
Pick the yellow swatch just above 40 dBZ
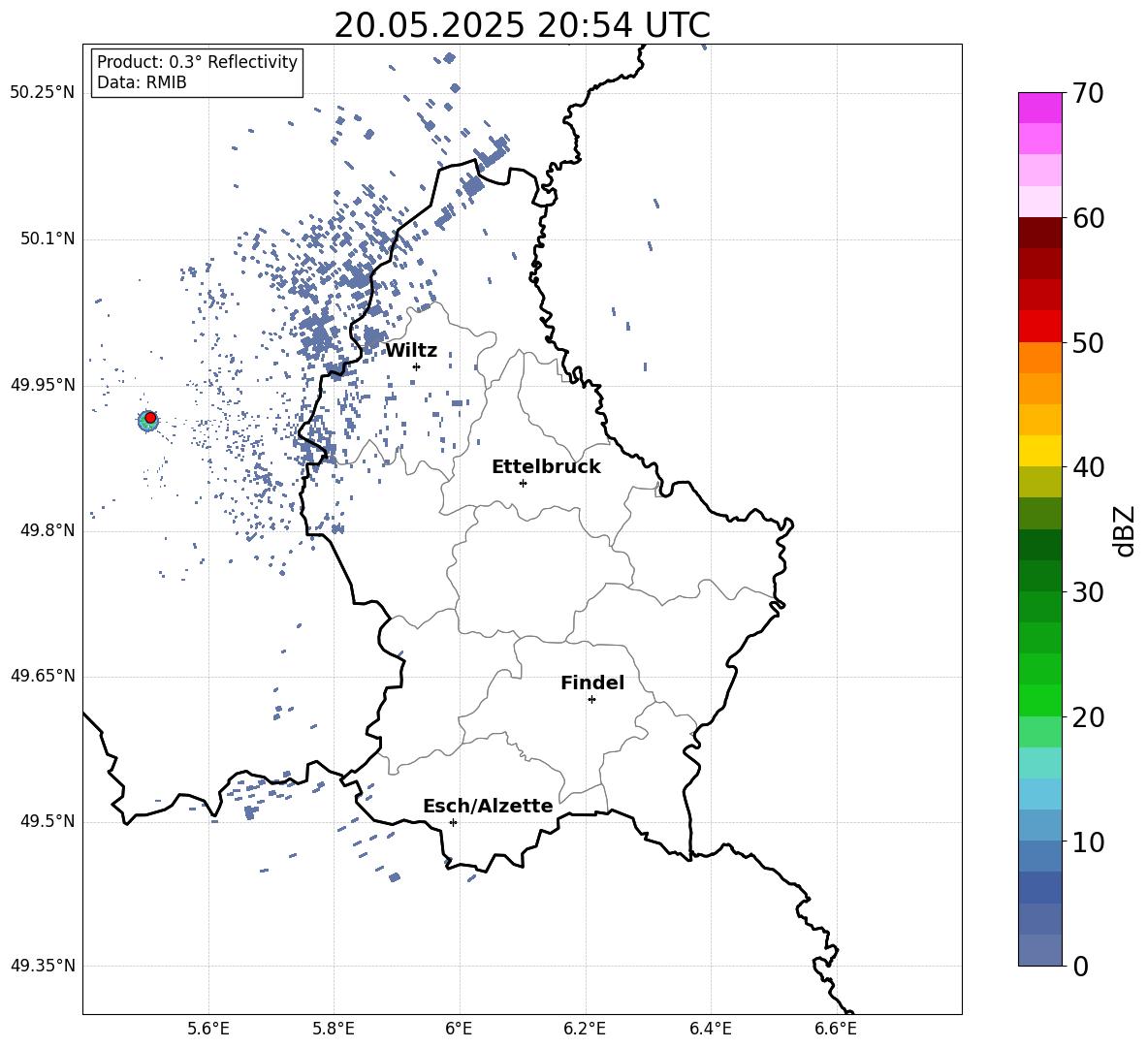1040,451
